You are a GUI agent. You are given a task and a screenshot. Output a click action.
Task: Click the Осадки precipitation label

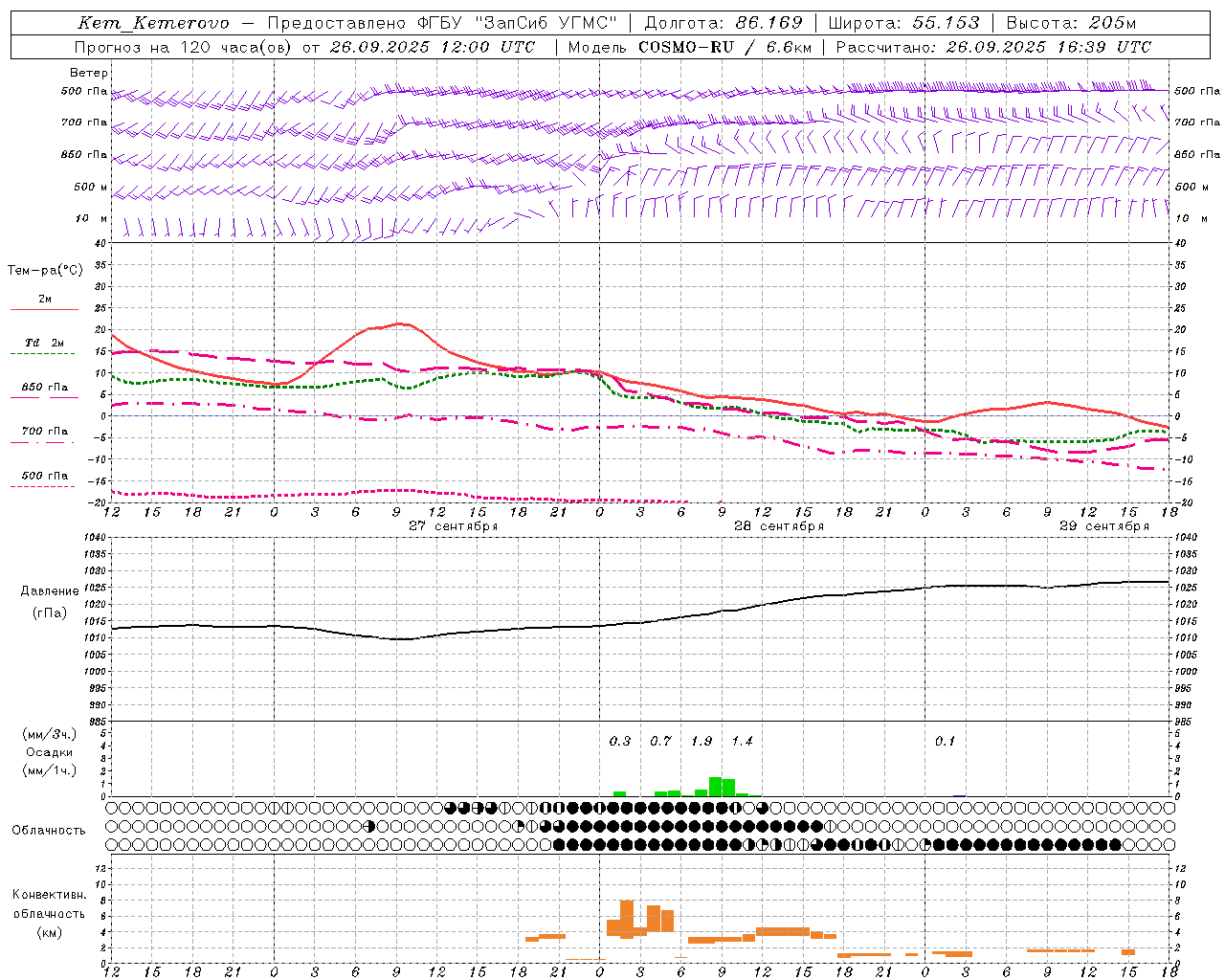point(49,752)
